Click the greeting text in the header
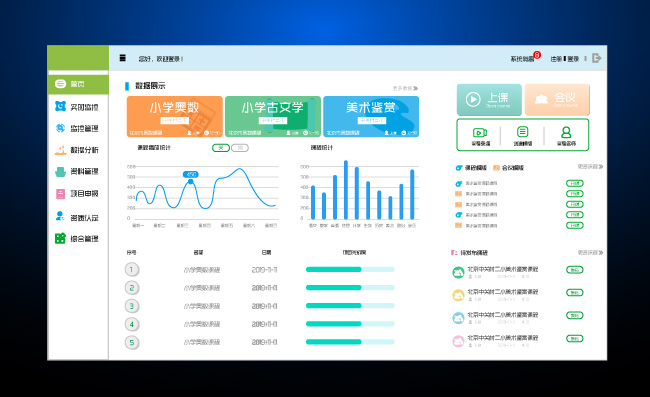Viewport: 650px width, 397px height. (161, 59)
